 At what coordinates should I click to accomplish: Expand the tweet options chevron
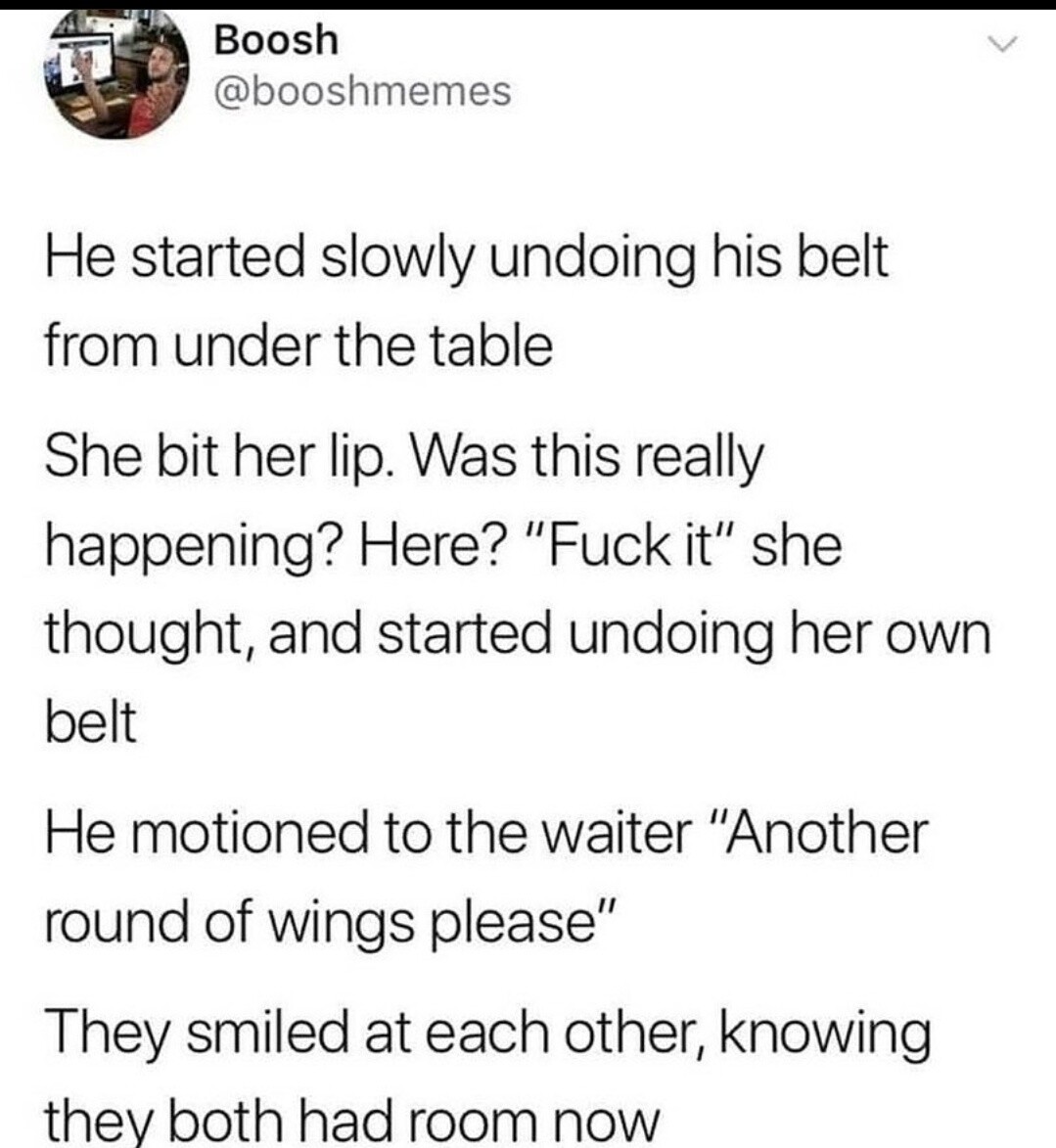[1002, 45]
